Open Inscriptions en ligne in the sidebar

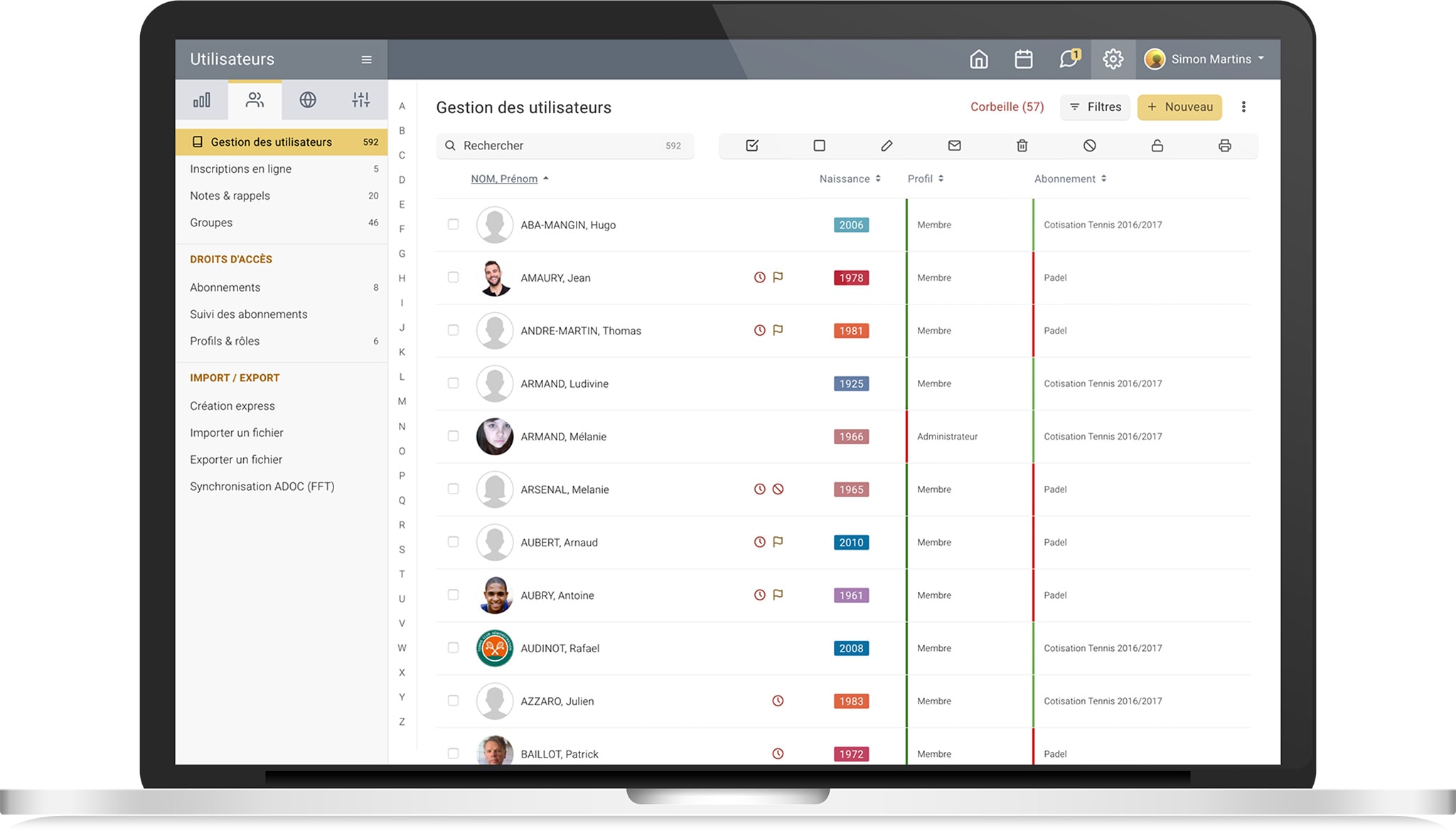[x=240, y=169]
